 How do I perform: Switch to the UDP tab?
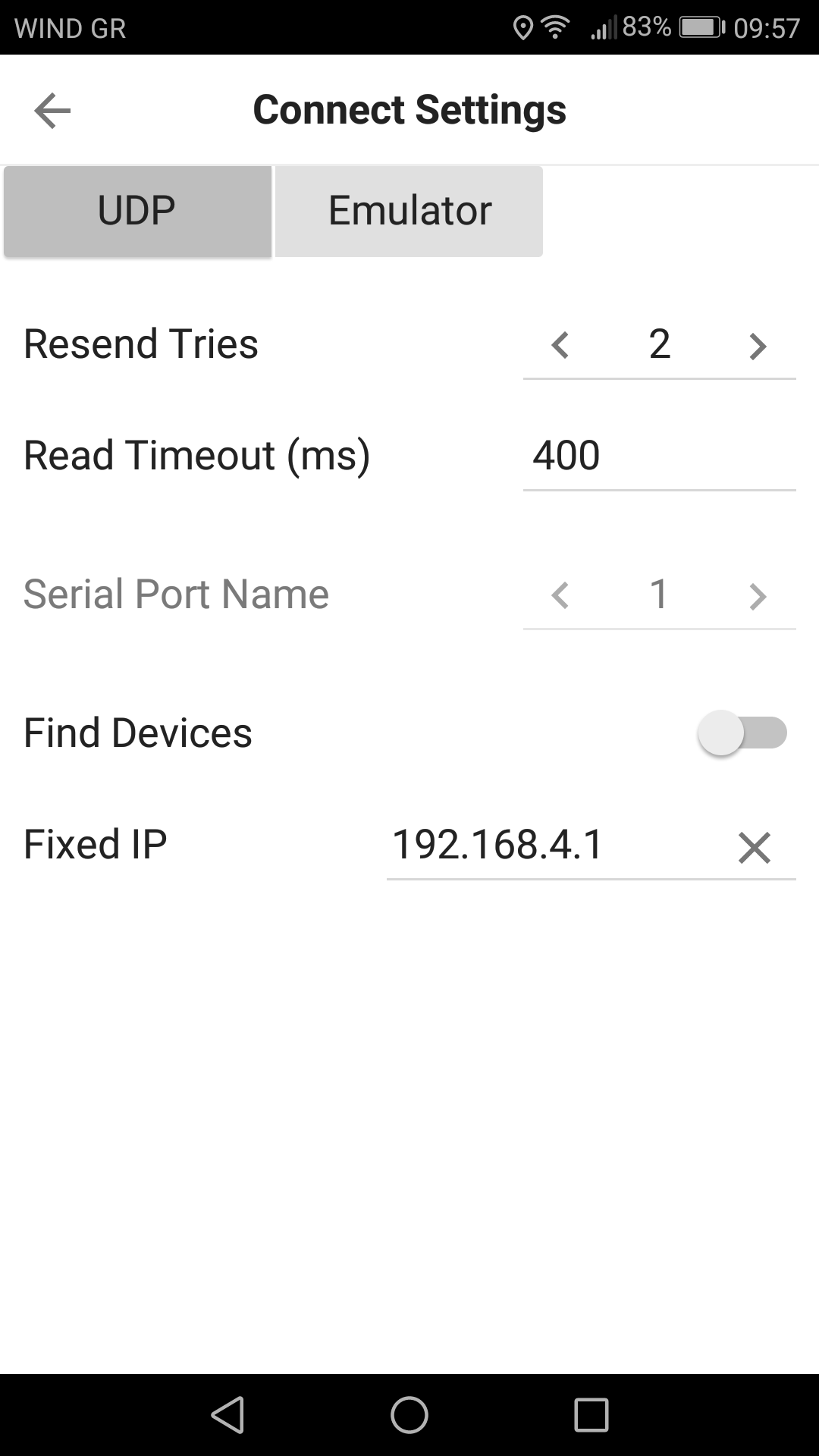point(137,211)
